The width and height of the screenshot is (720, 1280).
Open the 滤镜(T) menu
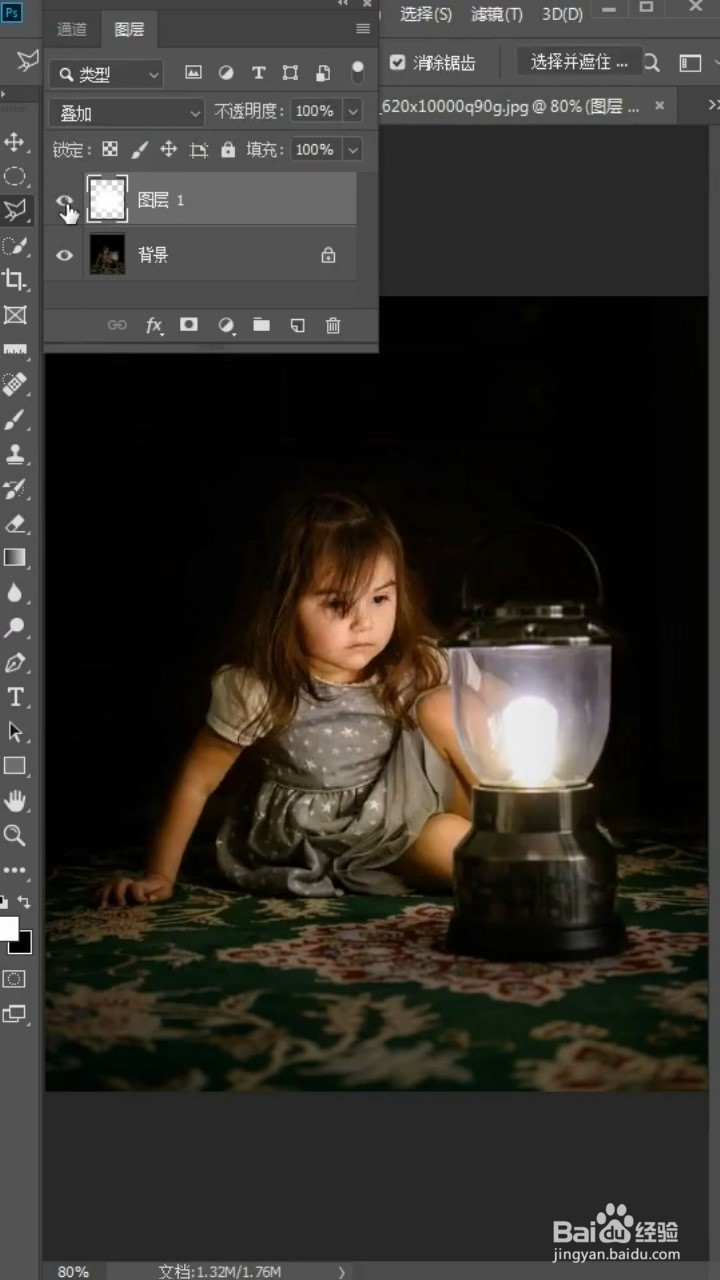pyautogui.click(x=497, y=14)
